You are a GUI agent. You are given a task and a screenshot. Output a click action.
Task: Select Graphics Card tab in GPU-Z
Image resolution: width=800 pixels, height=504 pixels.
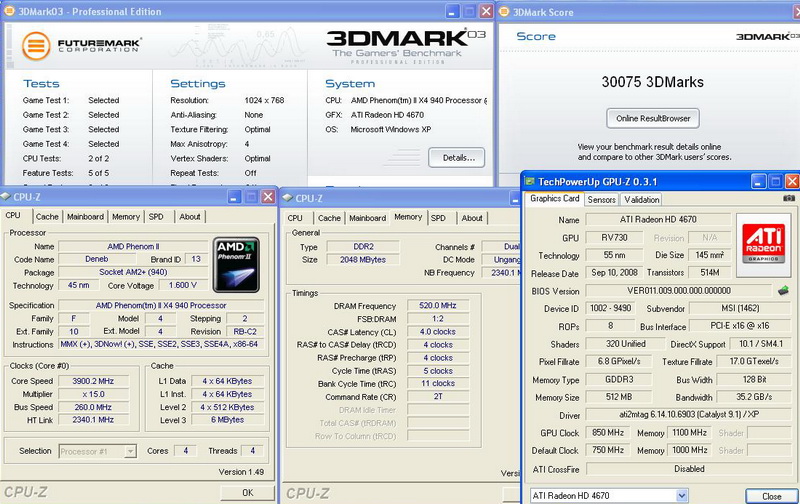click(555, 198)
